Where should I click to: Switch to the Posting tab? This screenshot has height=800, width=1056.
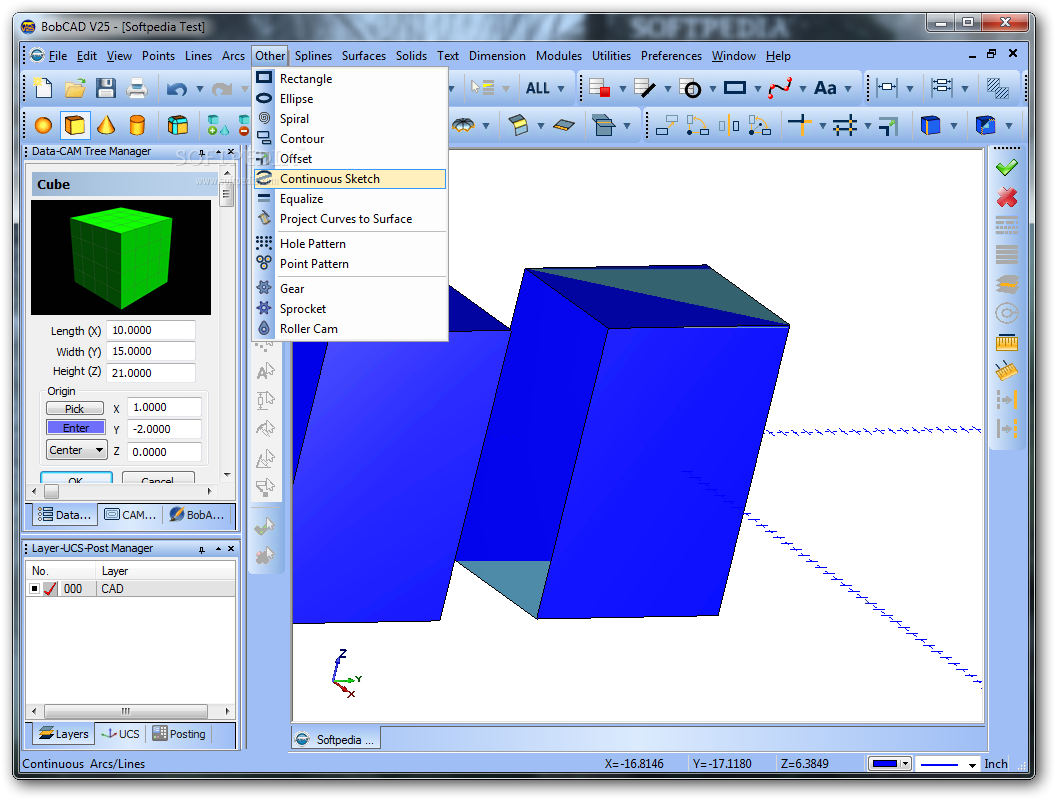point(179,734)
